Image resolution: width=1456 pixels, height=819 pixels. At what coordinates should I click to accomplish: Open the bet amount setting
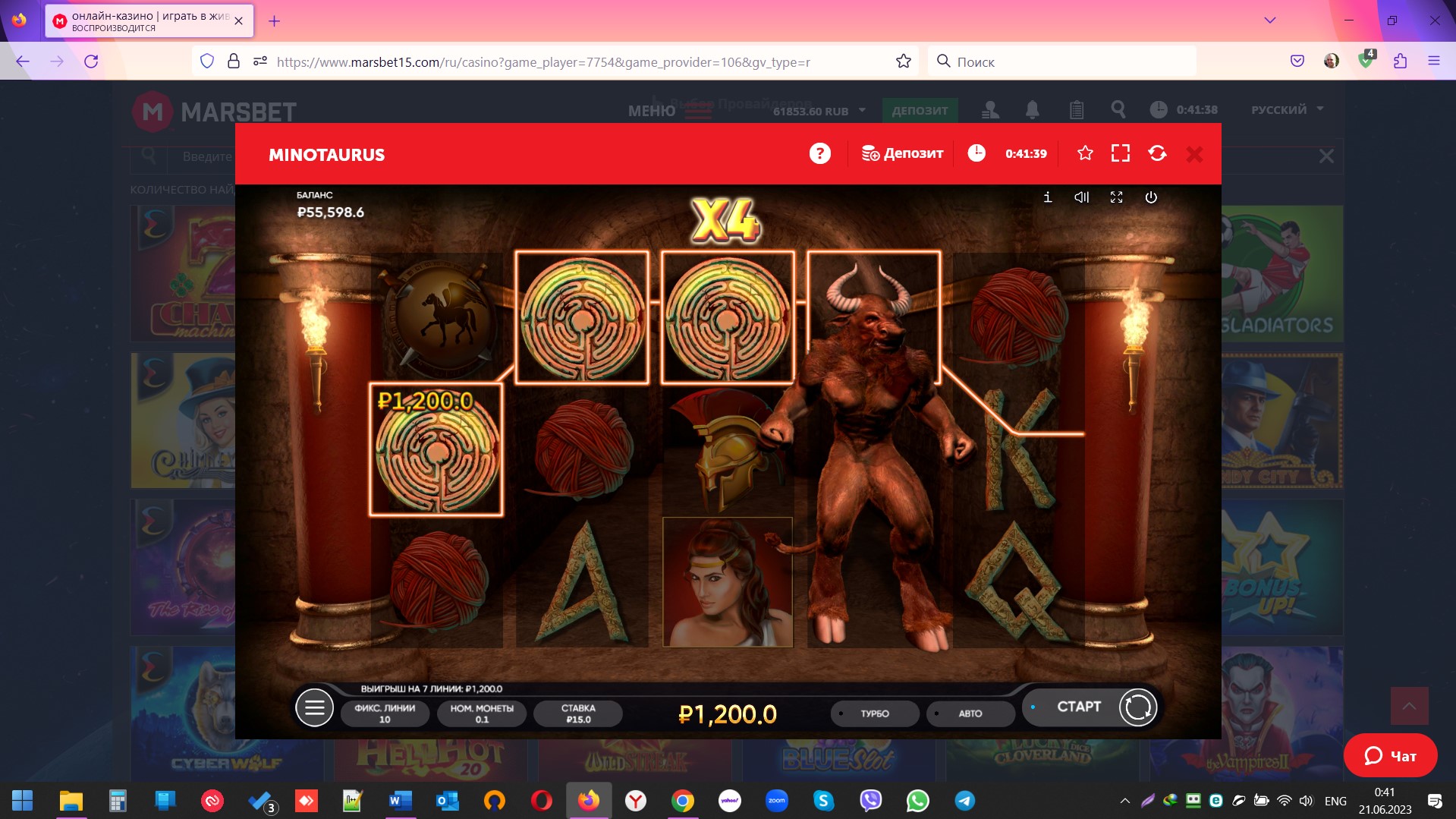[x=578, y=713]
